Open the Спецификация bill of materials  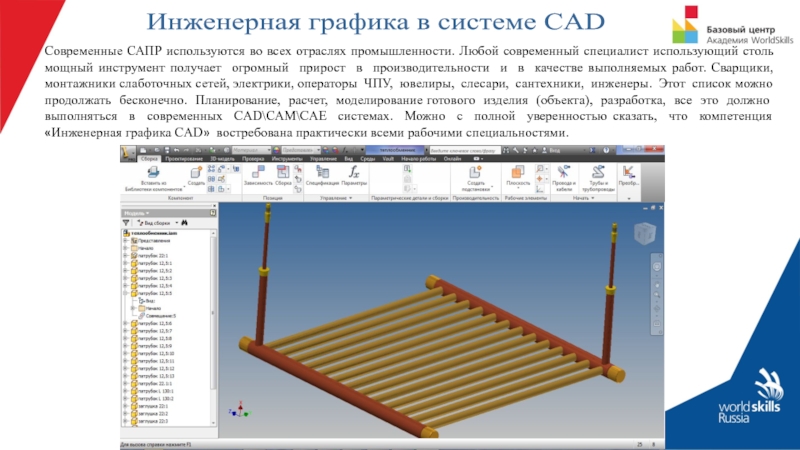pos(322,176)
